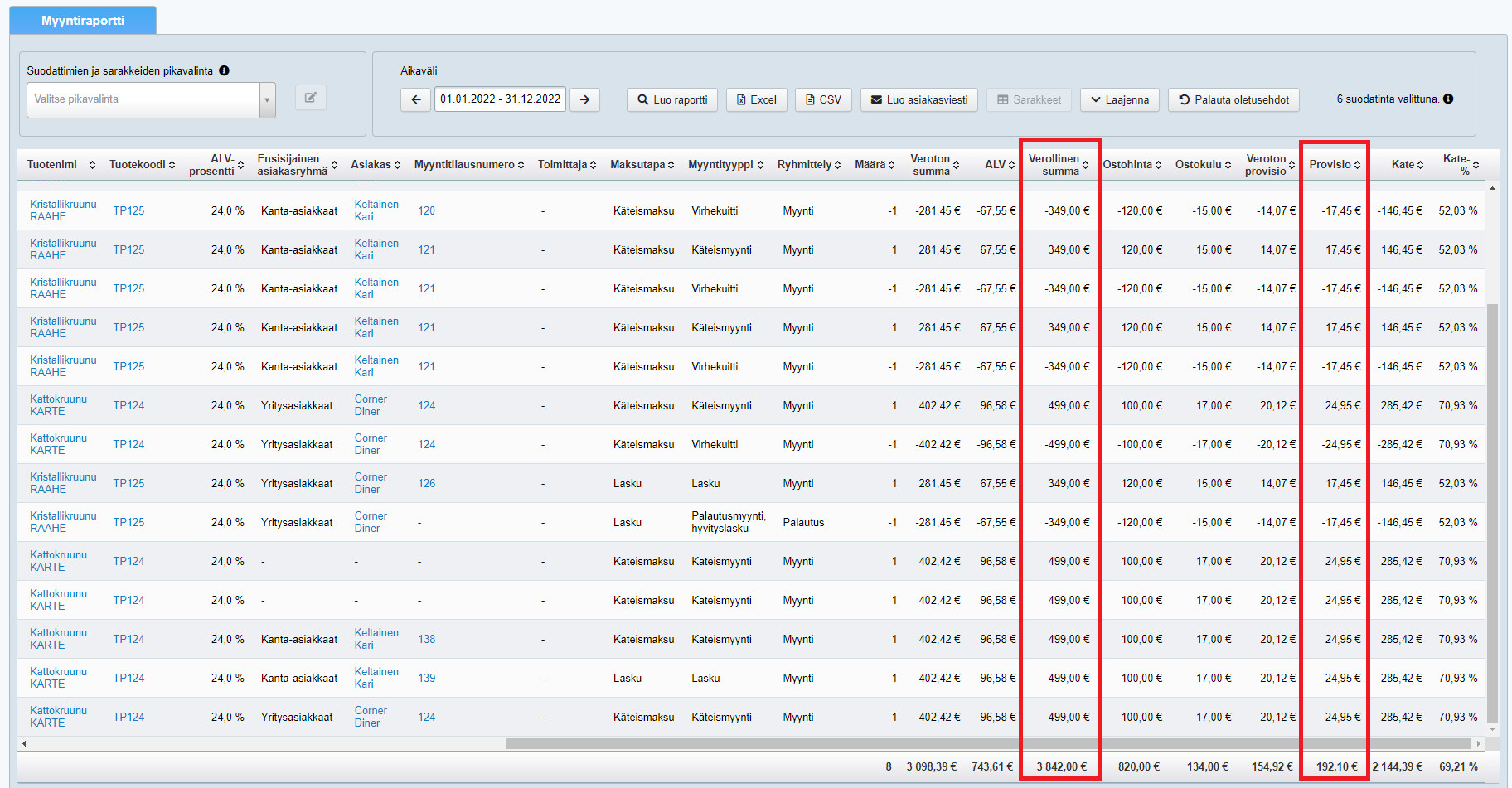
Task: Open the Sarakkeet column selector
Action: click(1029, 99)
